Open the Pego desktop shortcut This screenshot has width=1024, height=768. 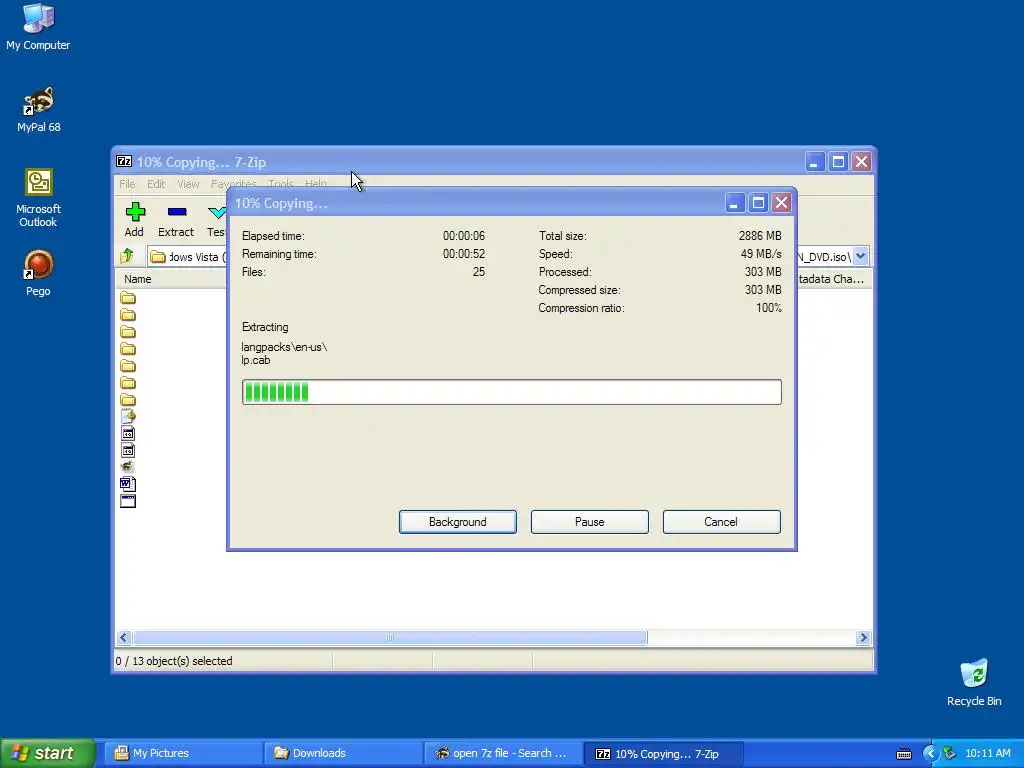pyautogui.click(x=38, y=273)
